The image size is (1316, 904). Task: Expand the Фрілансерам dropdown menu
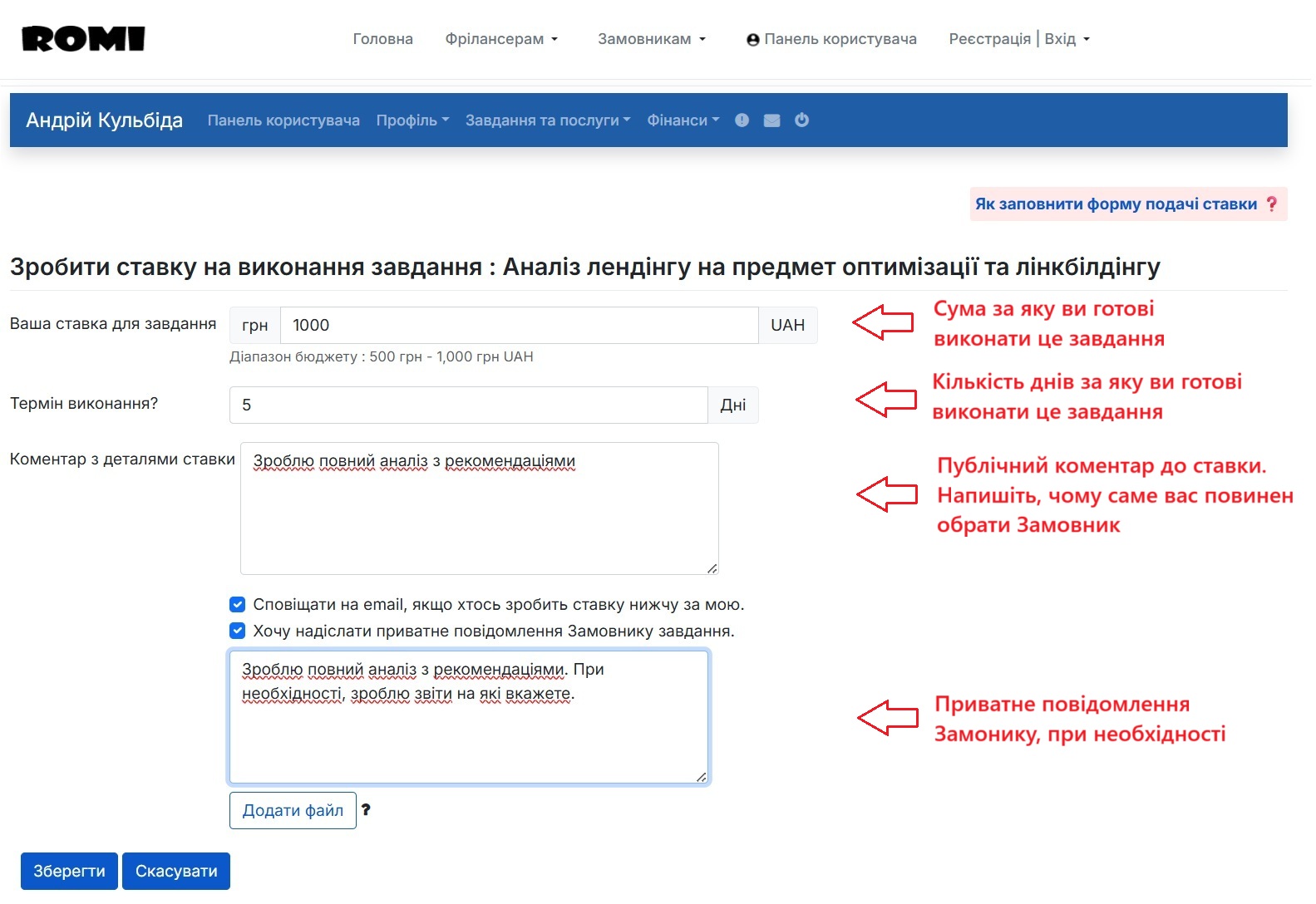click(501, 39)
